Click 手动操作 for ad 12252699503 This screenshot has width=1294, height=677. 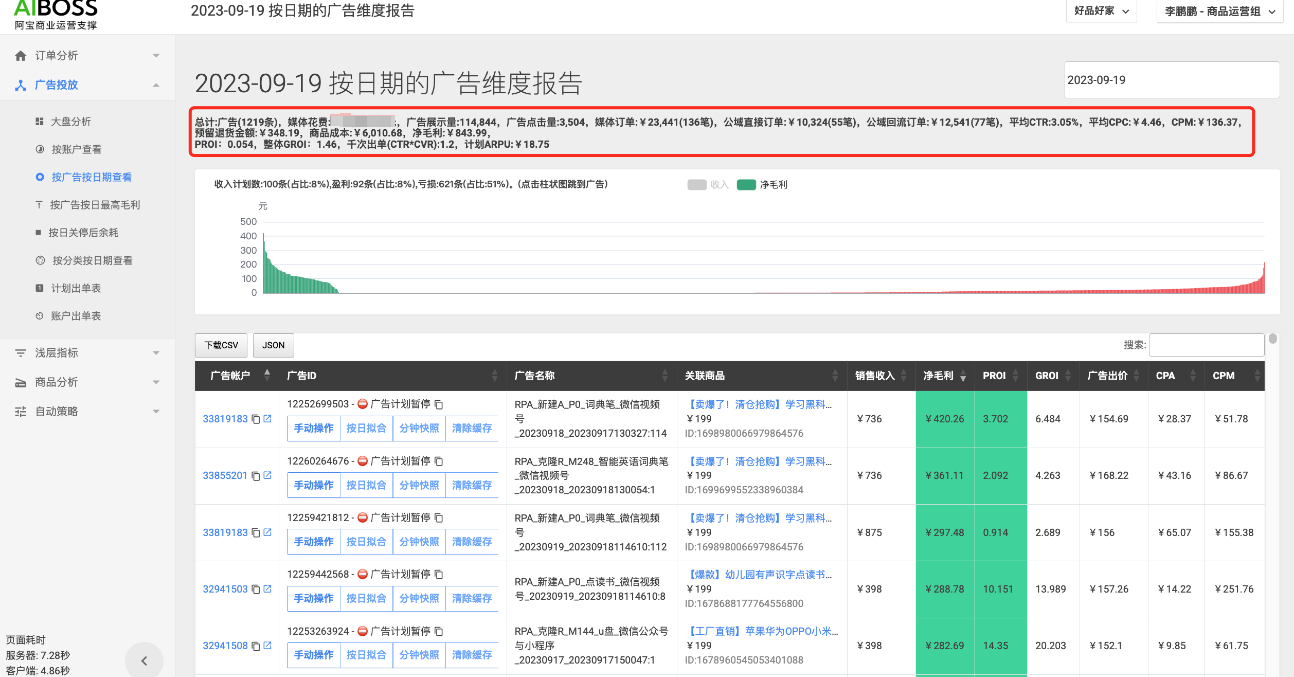click(x=314, y=428)
